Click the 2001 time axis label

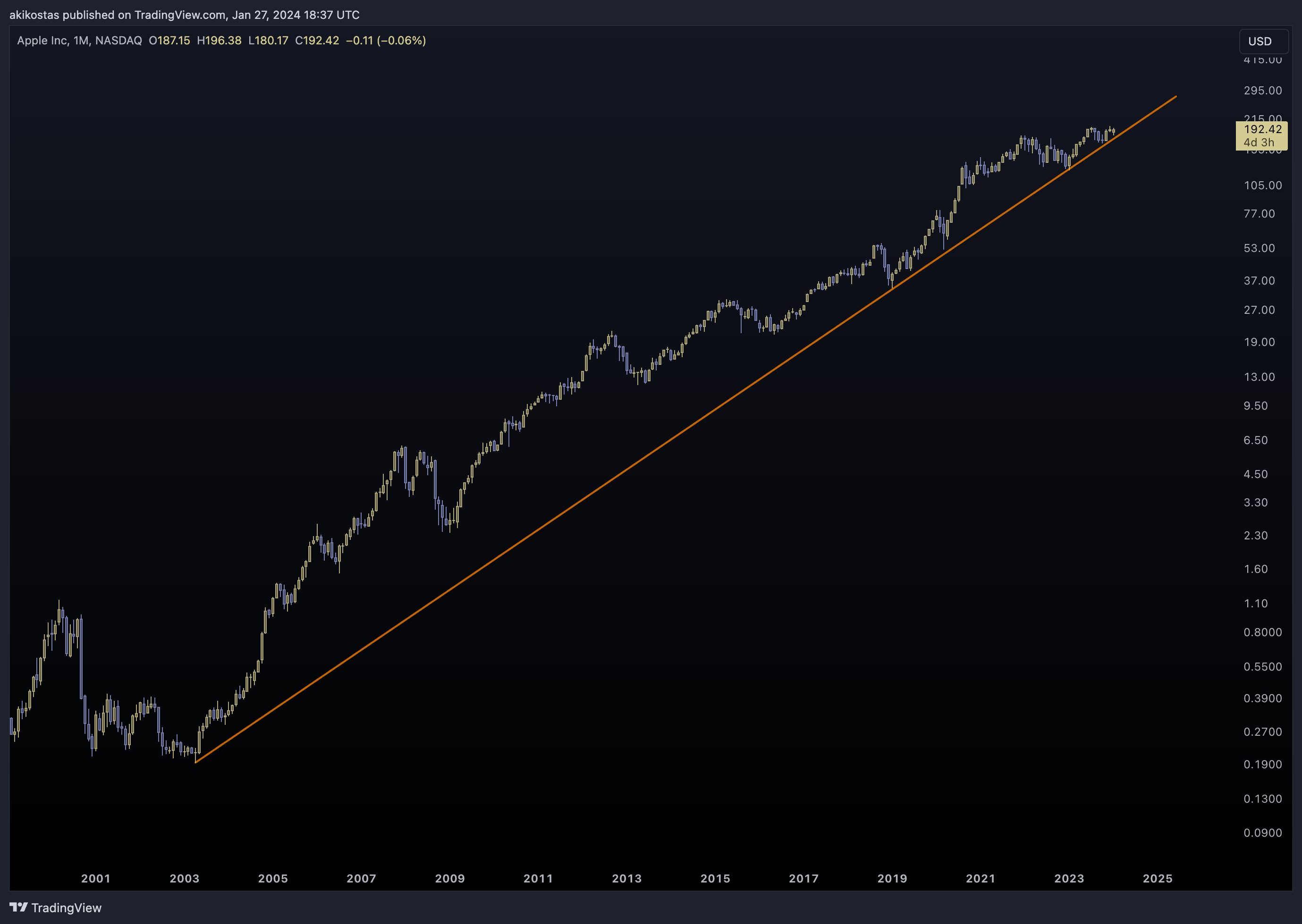coord(96,878)
